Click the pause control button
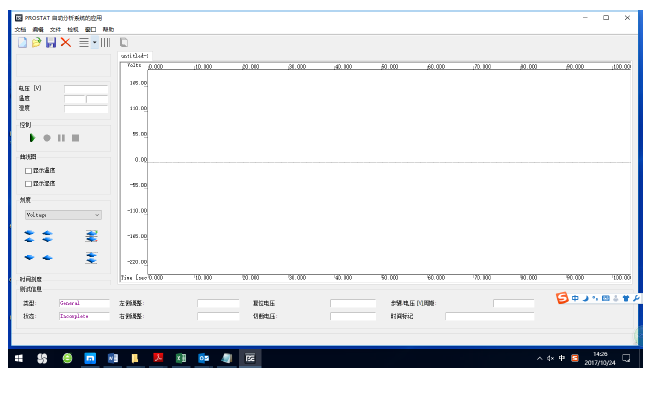The width and height of the screenshot is (663, 394). 61,138
